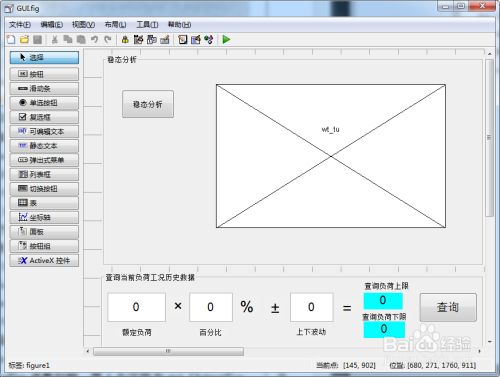Select the ± static text label
This screenshot has height=377, width=500.
(x=275, y=308)
